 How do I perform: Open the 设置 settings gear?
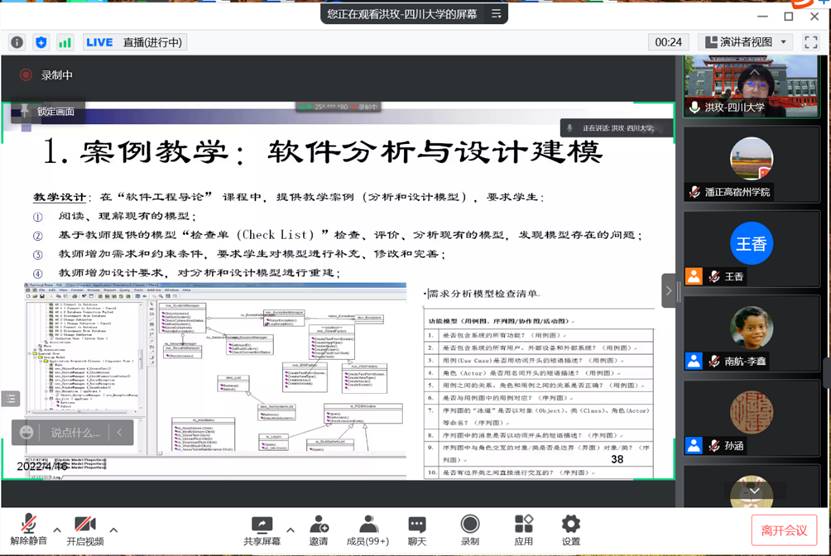pyautogui.click(x=571, y=529)
